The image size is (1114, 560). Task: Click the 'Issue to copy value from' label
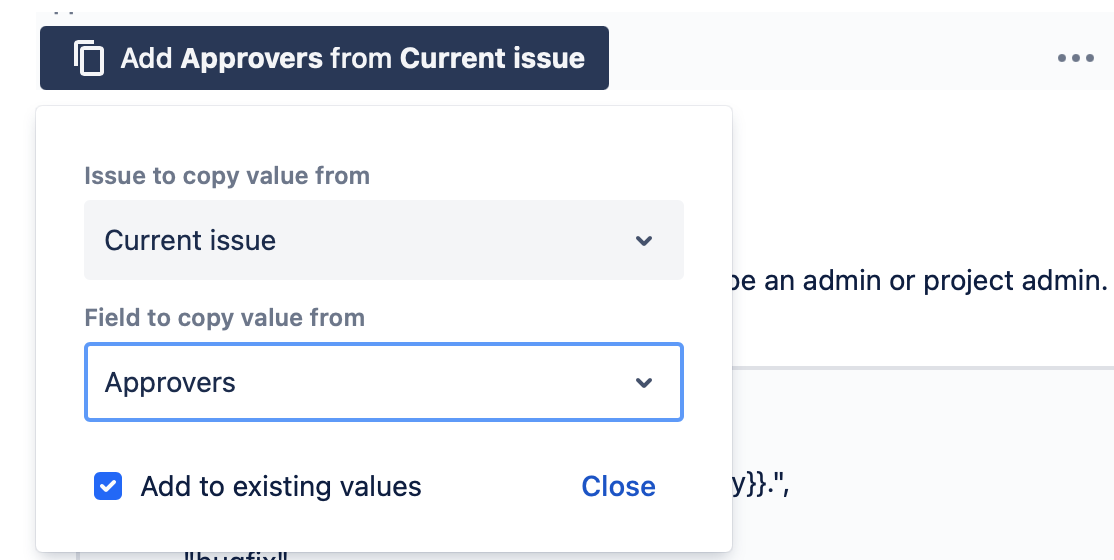point(227,176)
